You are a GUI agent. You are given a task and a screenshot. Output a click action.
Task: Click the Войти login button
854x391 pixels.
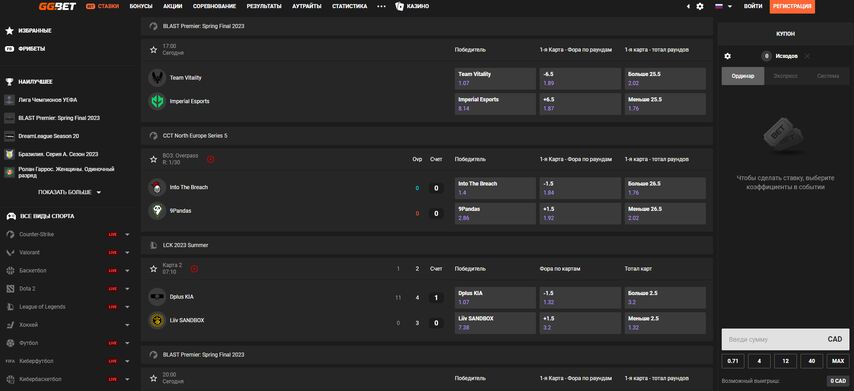[752, 7]
